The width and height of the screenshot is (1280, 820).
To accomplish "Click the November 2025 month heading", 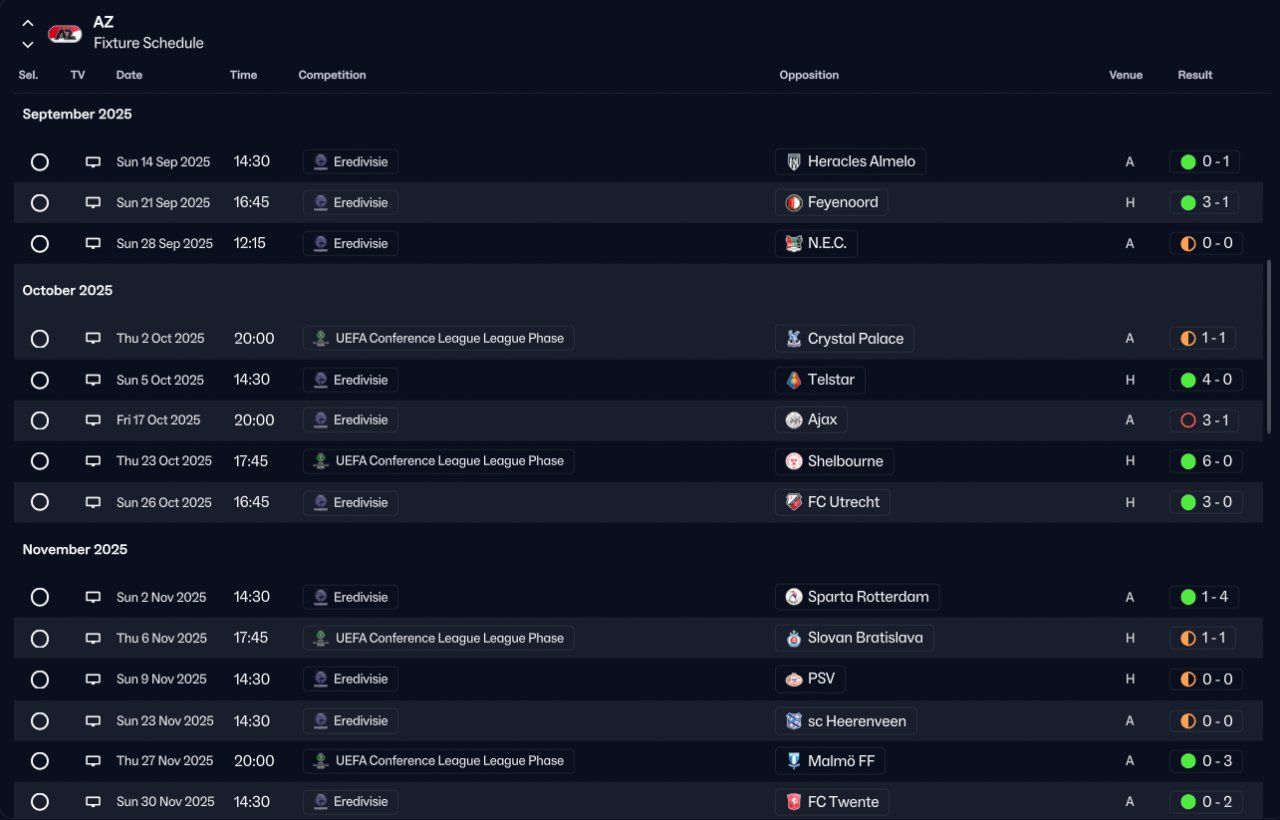I will (75, 550).
